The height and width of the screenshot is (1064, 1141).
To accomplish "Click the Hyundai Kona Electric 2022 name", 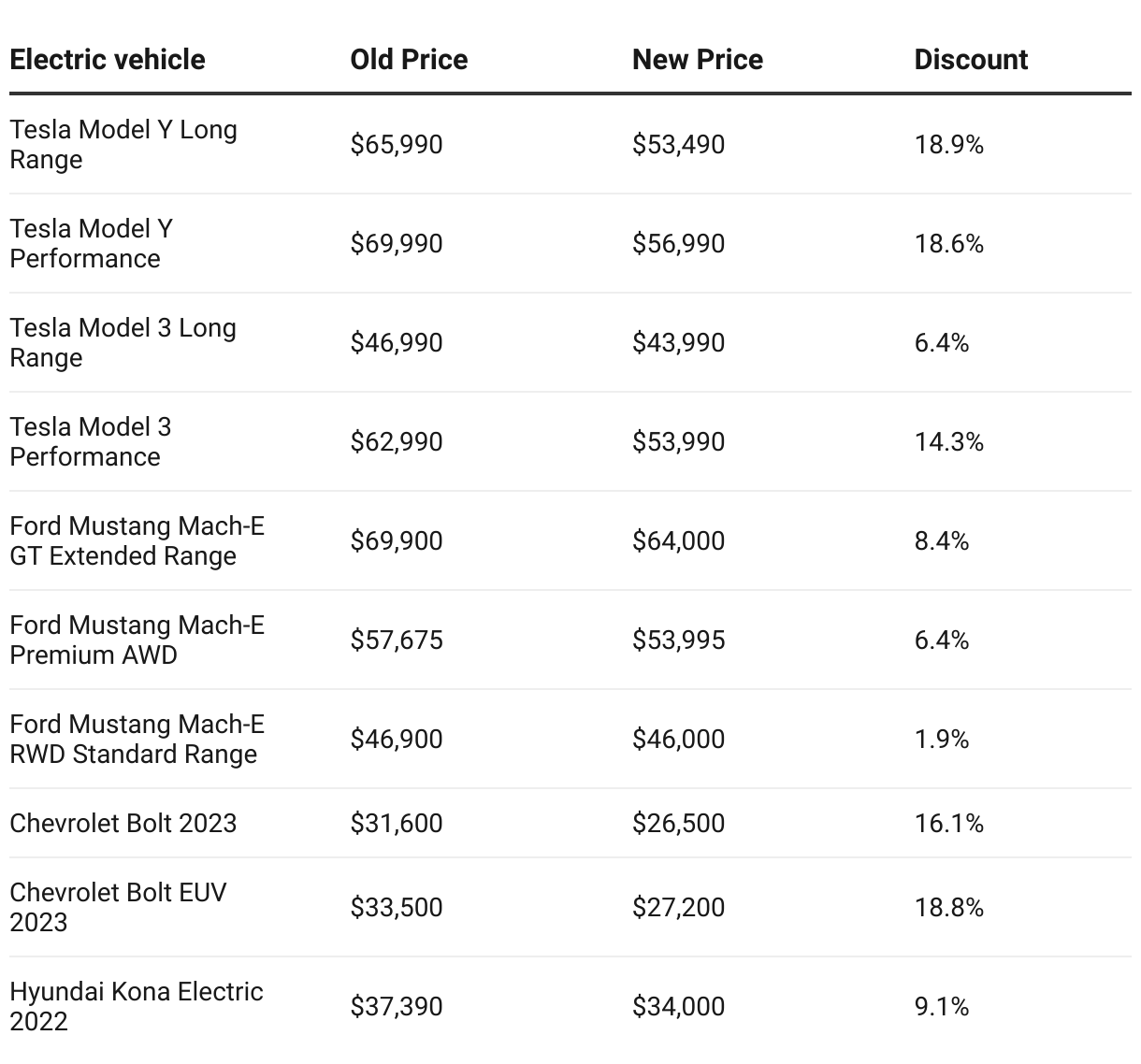I will tap(136, 1006).
